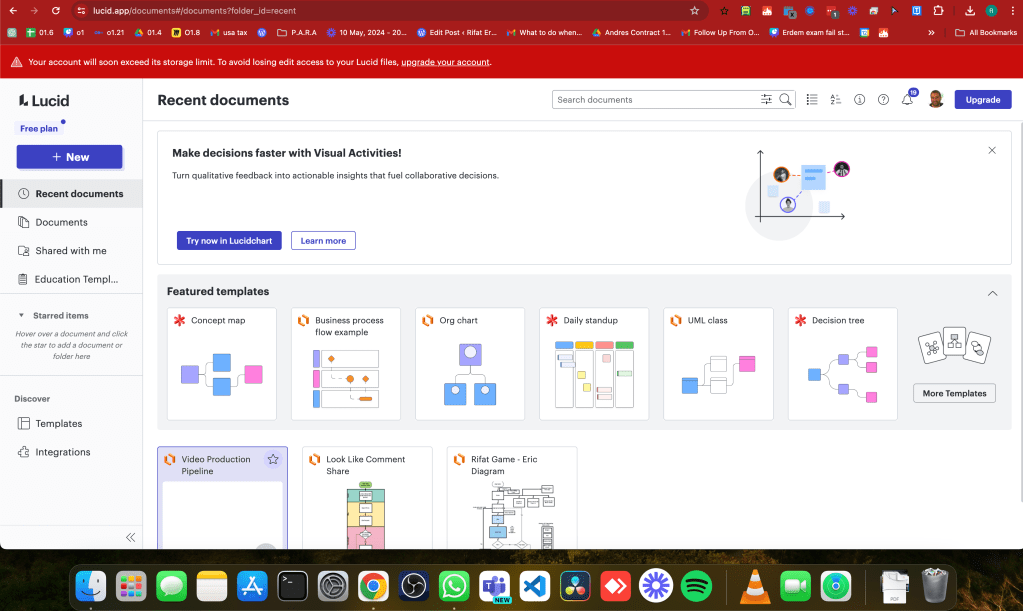
Task: Click the More Templates button
Action: [954, 393]
